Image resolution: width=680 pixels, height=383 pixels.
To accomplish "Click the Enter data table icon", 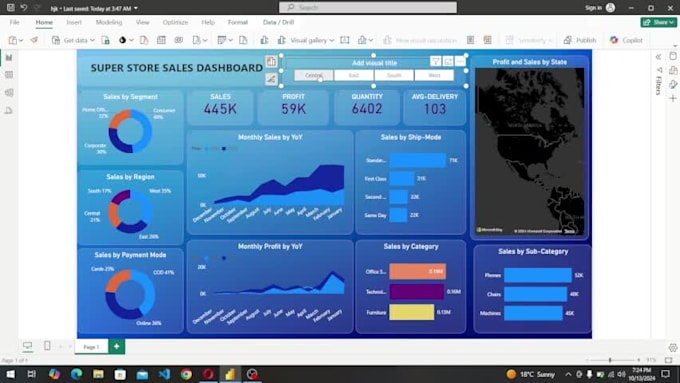I will coord(161,40).
